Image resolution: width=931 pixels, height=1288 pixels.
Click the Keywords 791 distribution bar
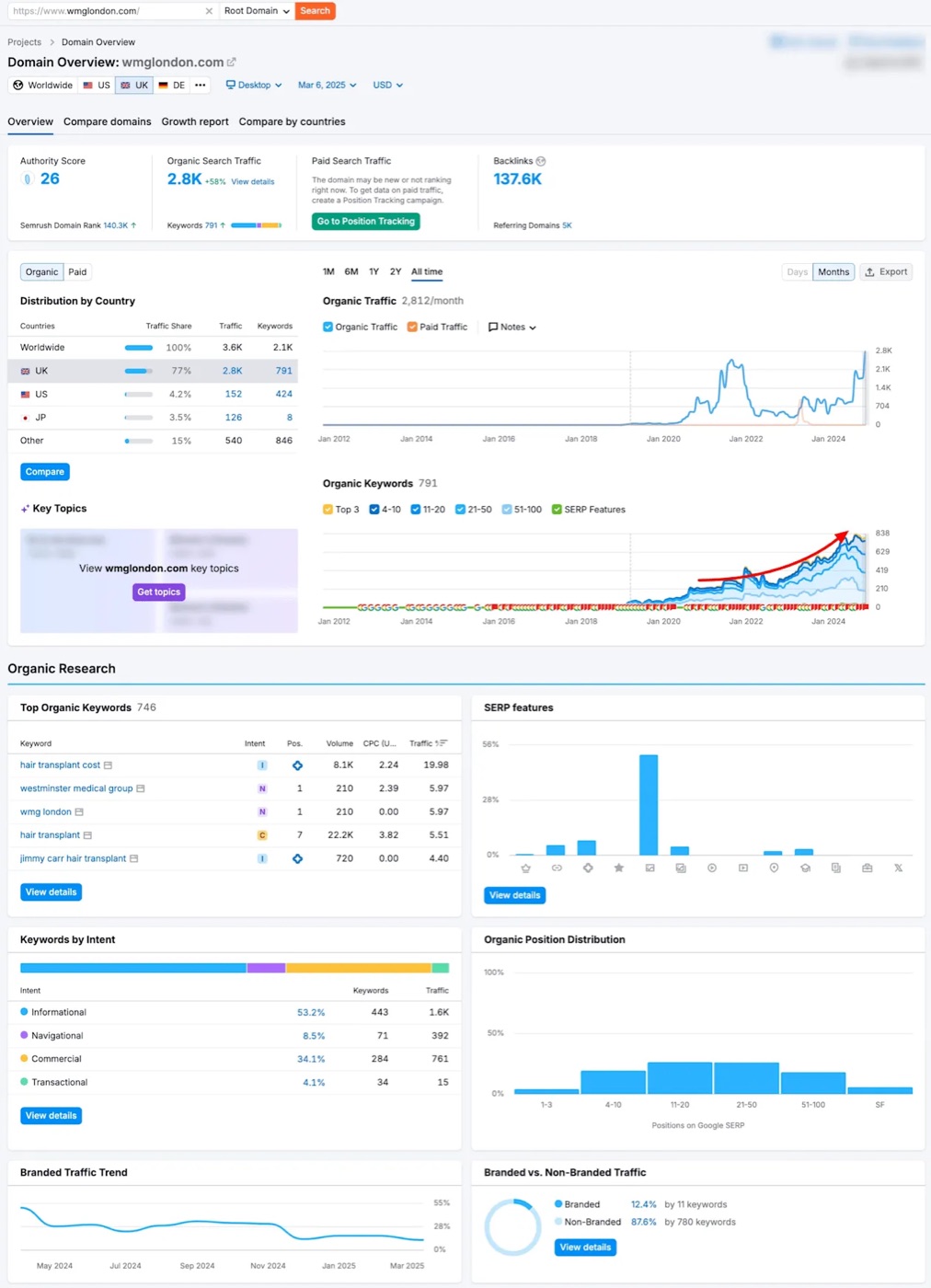coord(256,225)
